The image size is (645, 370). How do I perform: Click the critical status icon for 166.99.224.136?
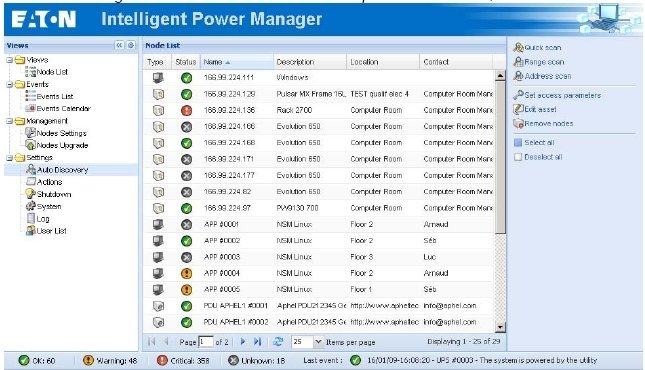click(186, 110)
